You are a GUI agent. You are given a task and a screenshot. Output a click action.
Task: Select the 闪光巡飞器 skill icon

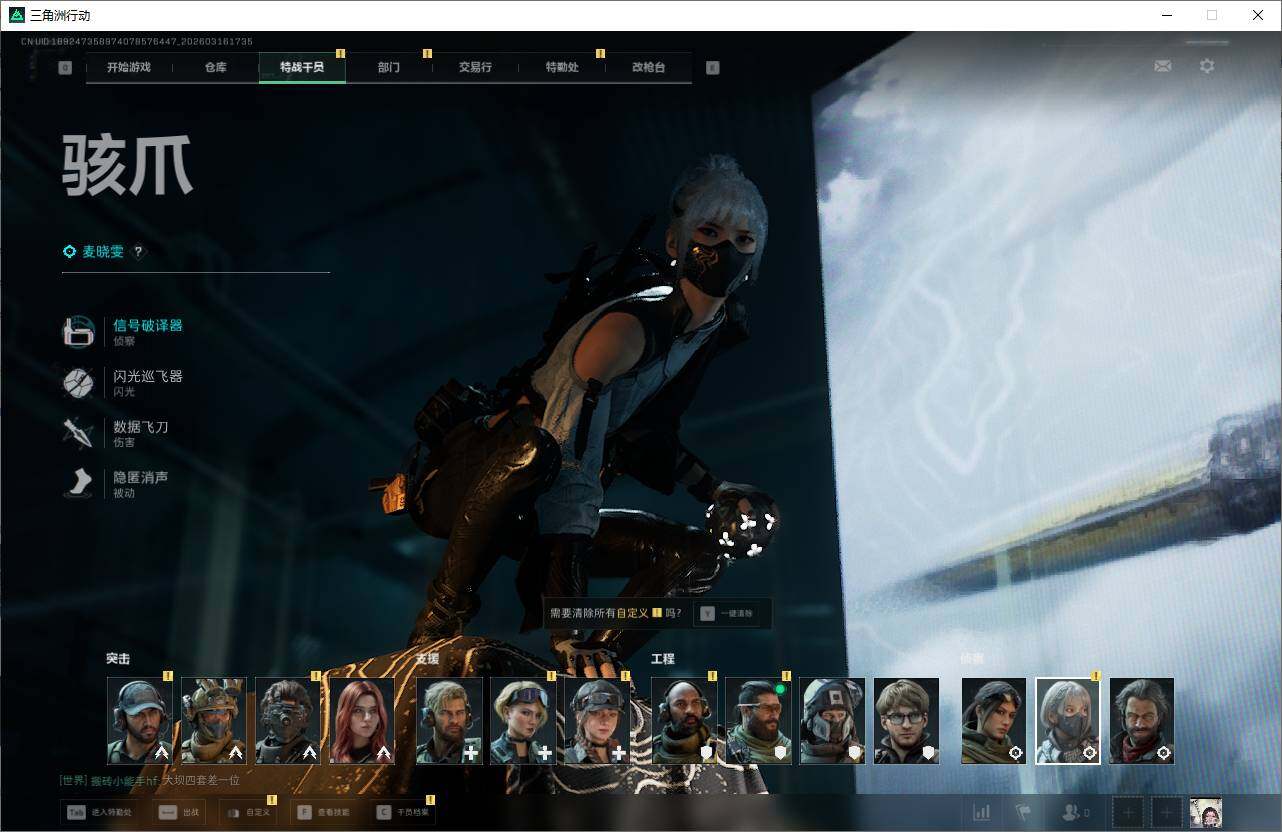coord(79,383)
